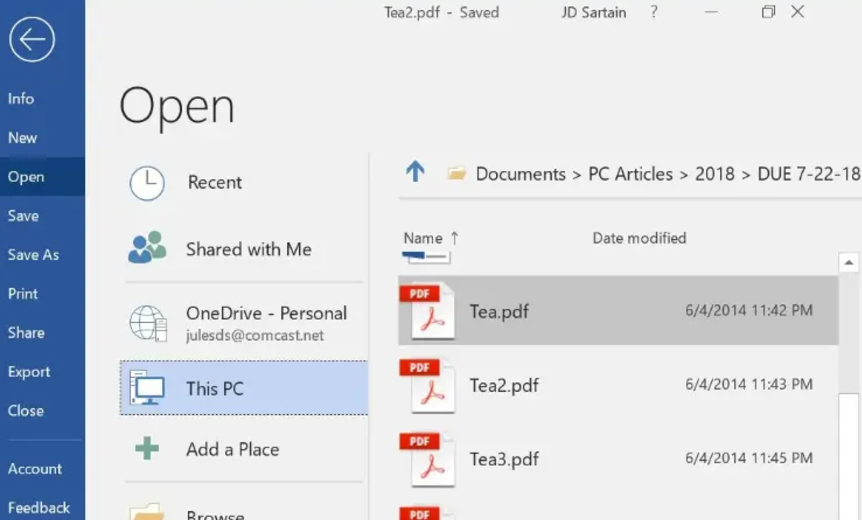Choose Save As in the sidebar
This screenshot has width=862, height=520.
[33, 255]
